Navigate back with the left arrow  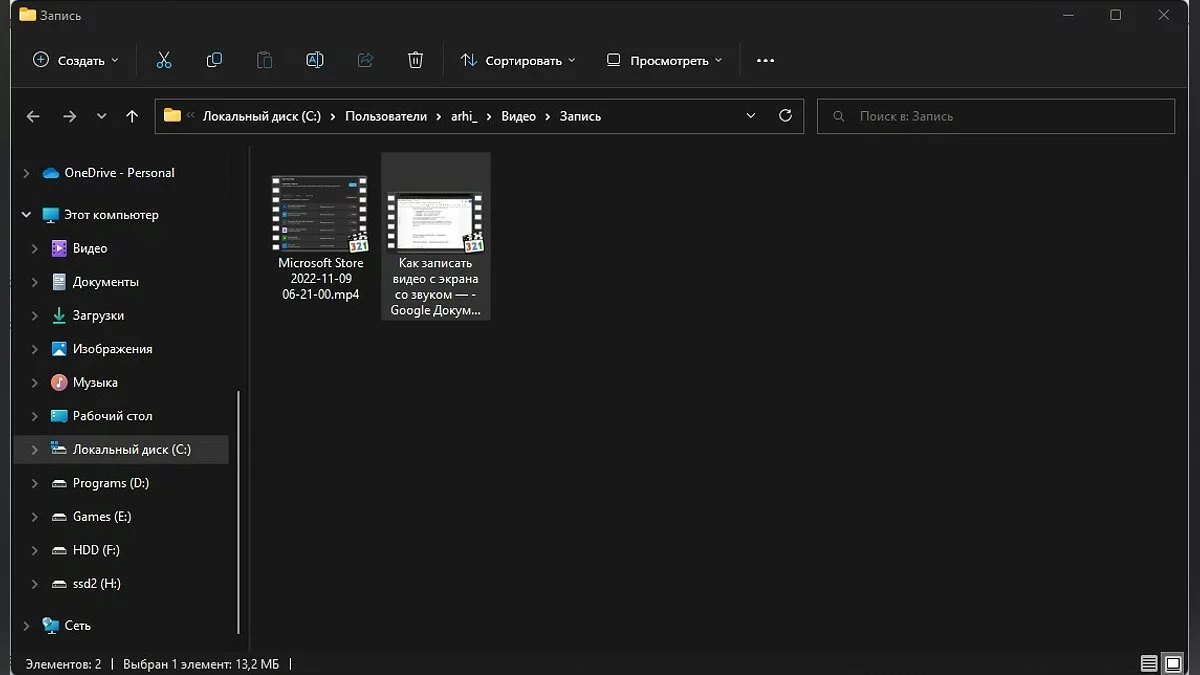click(x=33, y=116)
